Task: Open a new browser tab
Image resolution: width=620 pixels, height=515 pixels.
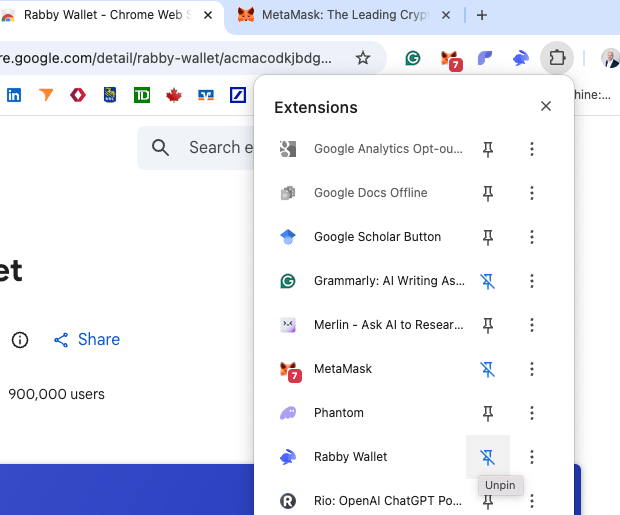Action: tap(482, 15)
